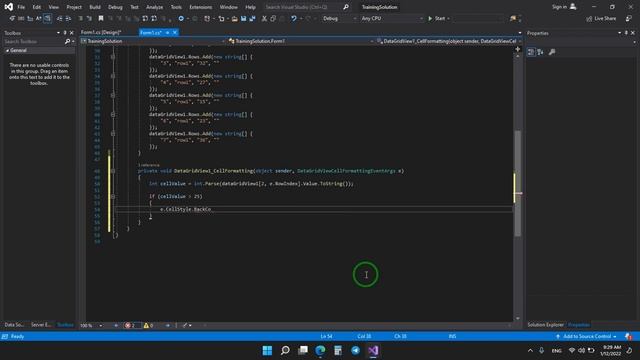The image size is (640, 360).
Task: Collapse the General group in Toolbox
Action: pyautogui.click(x=7, y=50)
